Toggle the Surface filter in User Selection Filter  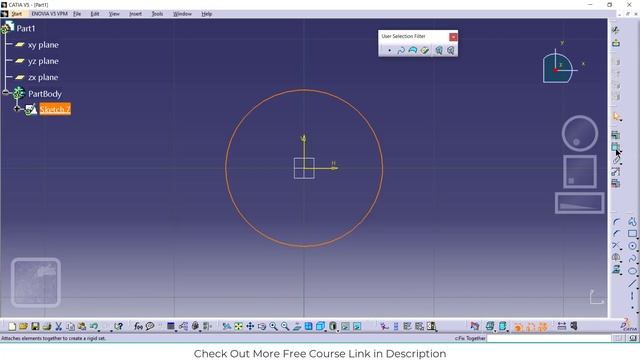pyautogui.click(x=413, y=50)
